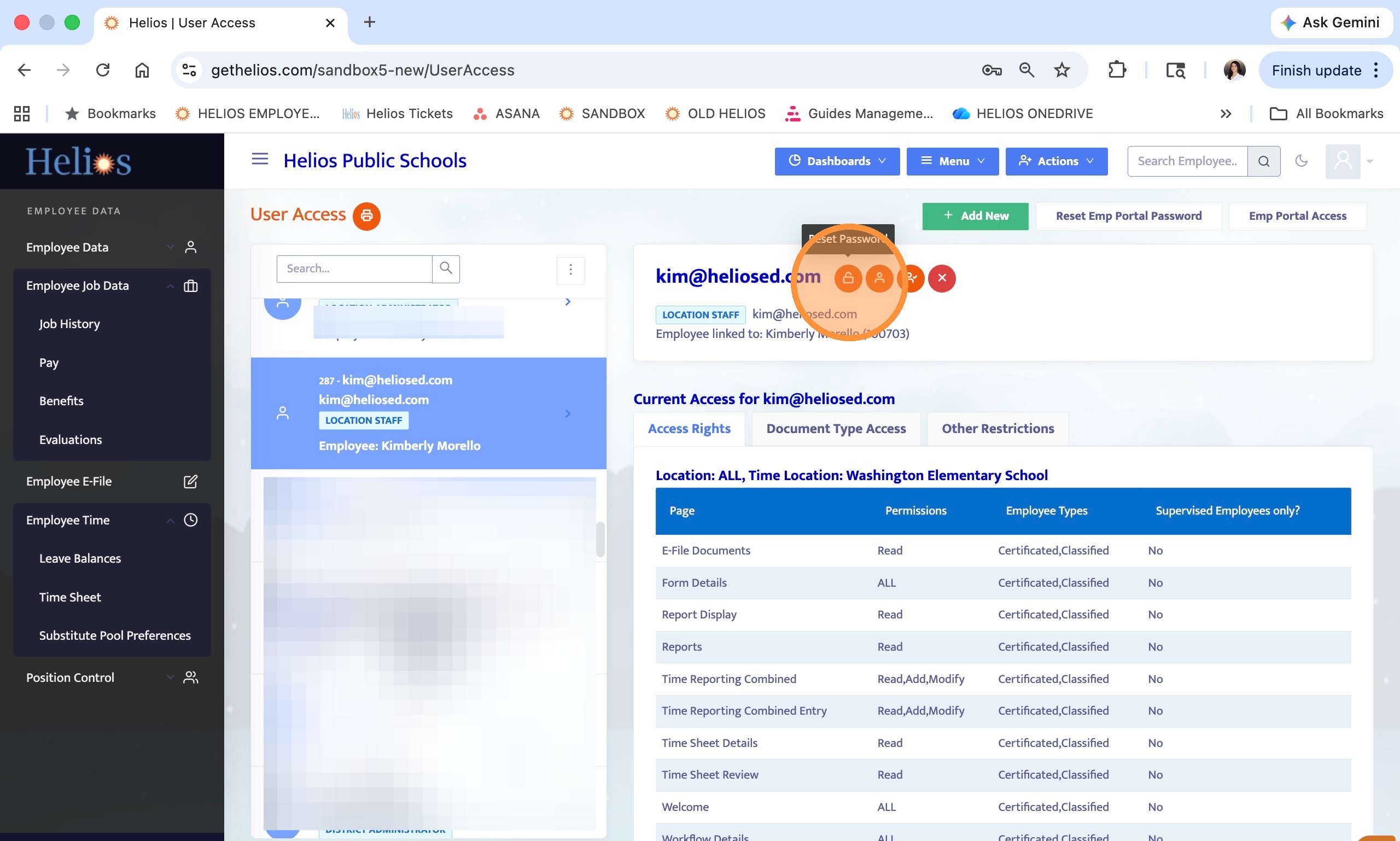Switch to the Other Restrictions tab
Image resolution: width=1400 pixels, height=841 pixels.
click(x=997, y=429)
